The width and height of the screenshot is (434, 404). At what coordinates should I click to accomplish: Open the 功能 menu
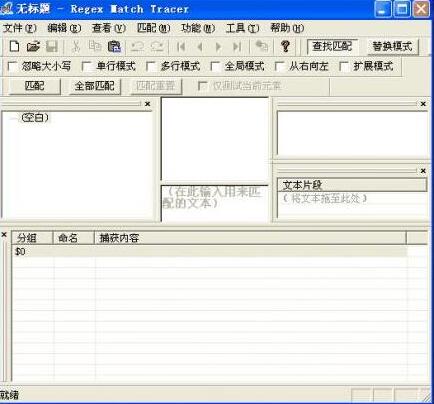[198, 28]
